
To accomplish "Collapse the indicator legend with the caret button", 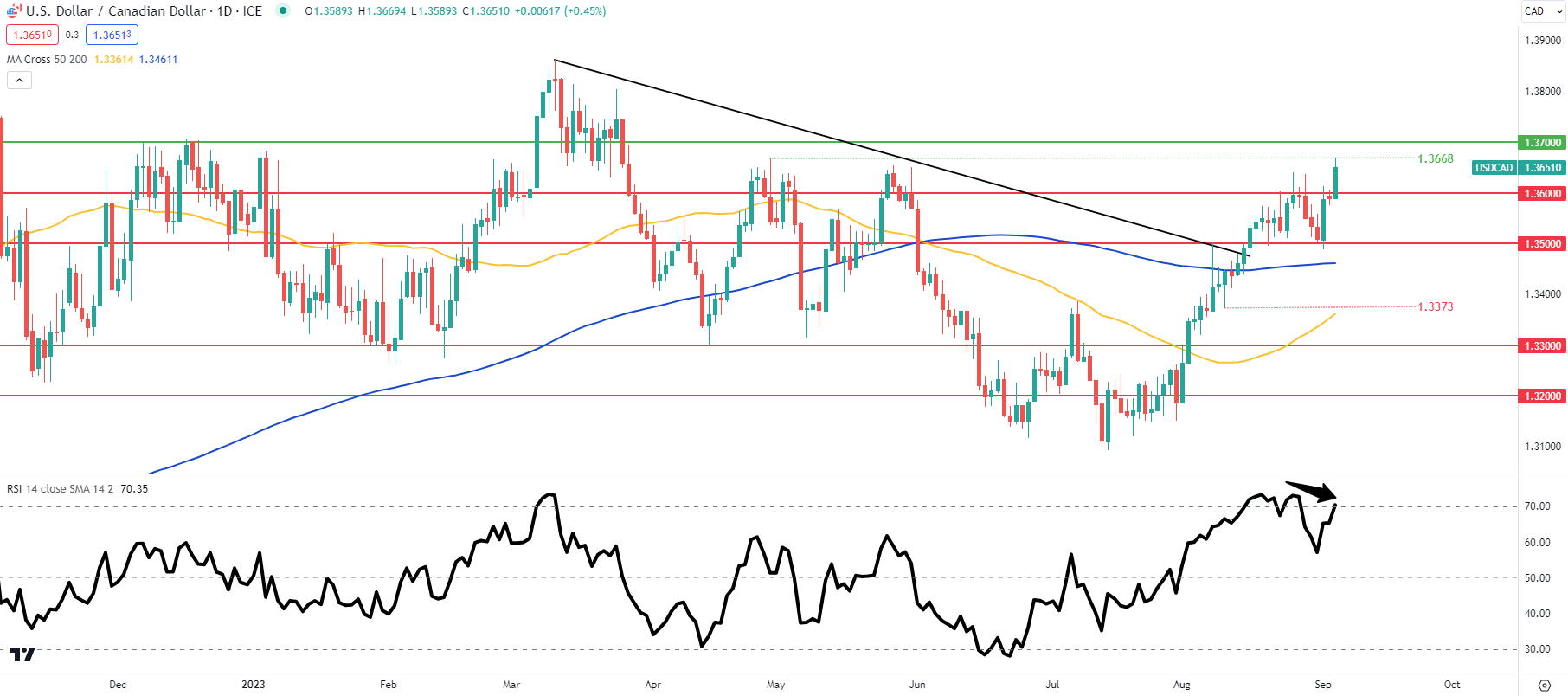I will click(19, 81).
